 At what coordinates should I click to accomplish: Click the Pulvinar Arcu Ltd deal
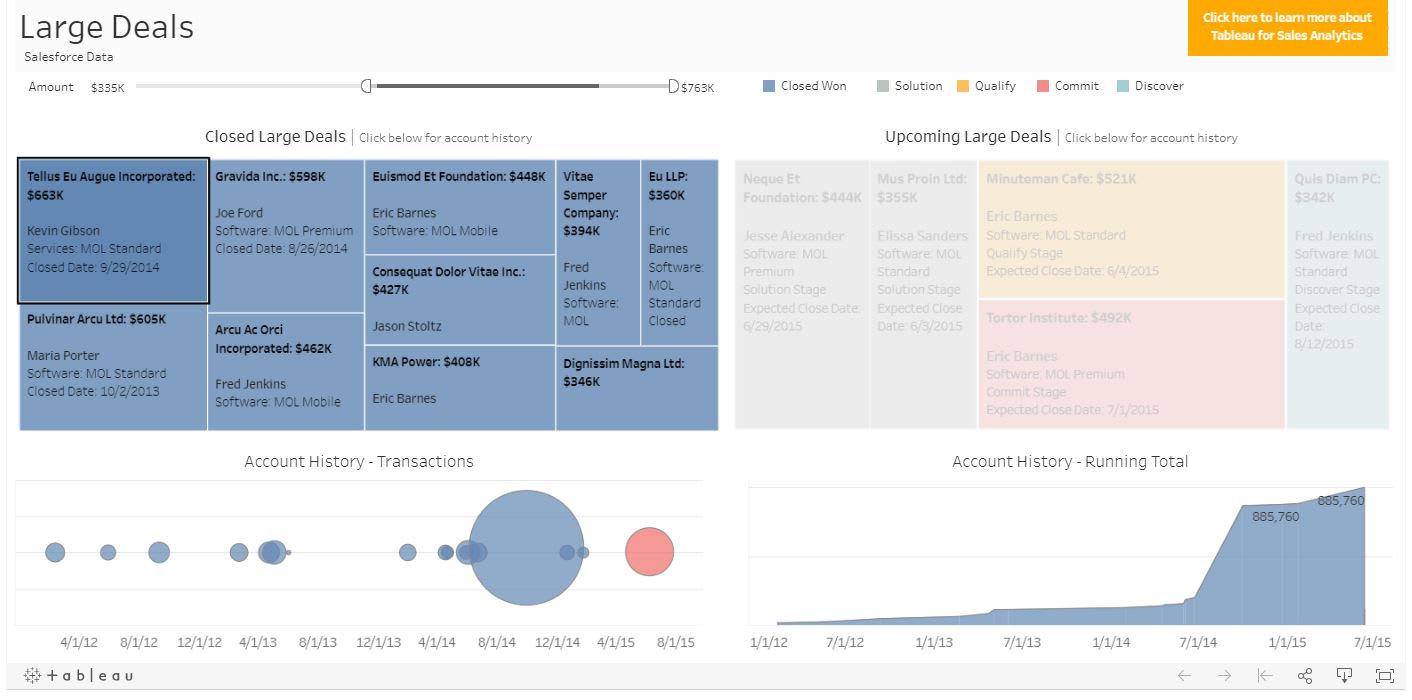(x=112, y=365)
